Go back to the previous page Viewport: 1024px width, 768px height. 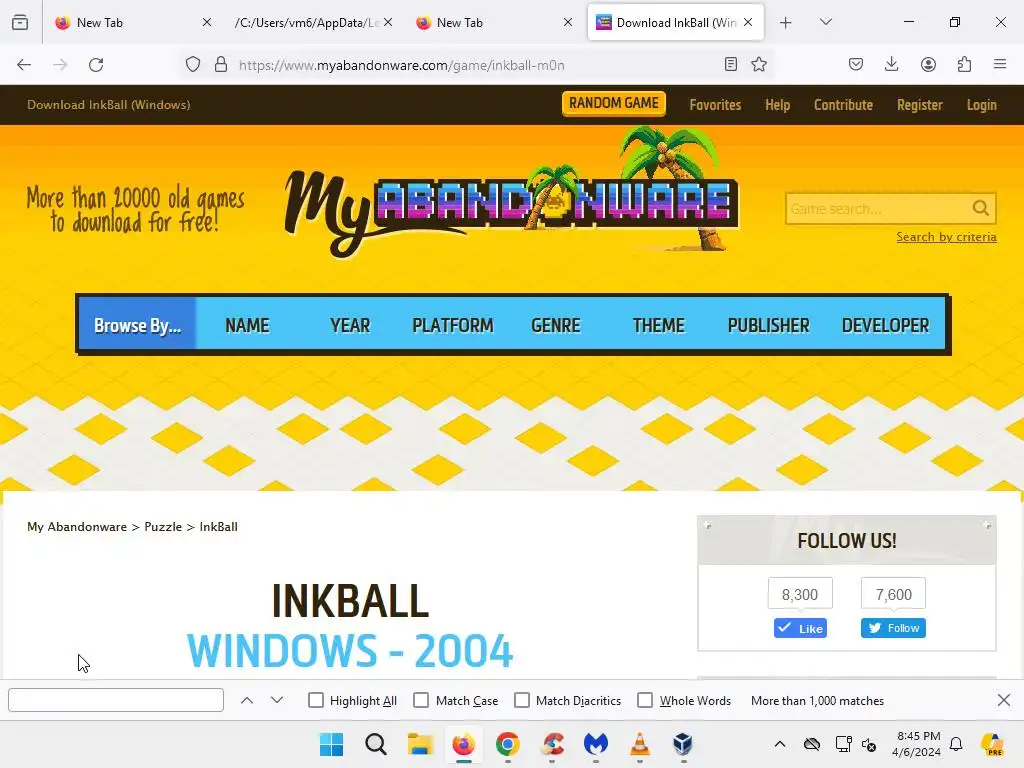24,65
